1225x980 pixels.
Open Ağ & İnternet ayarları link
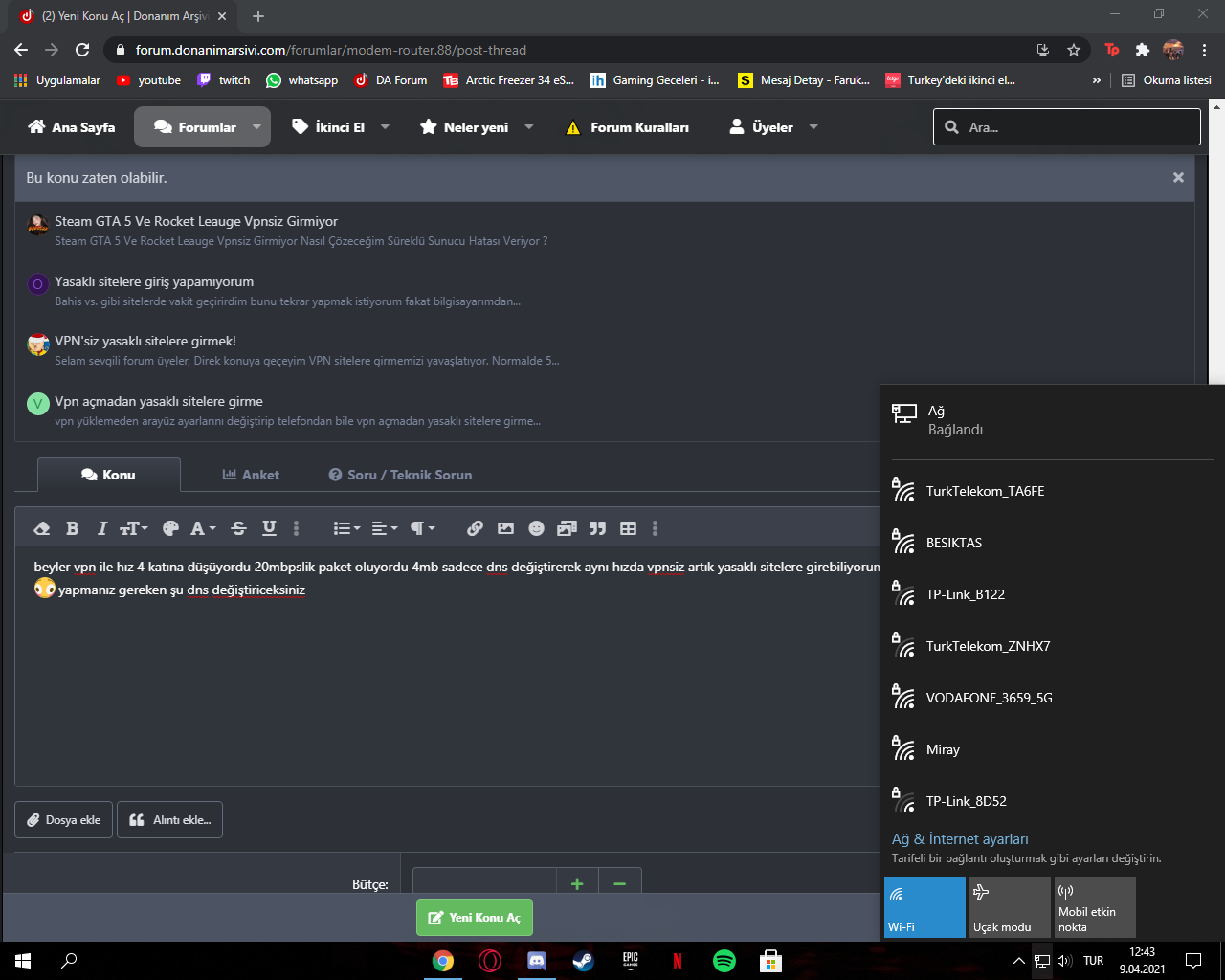(960, 839)
